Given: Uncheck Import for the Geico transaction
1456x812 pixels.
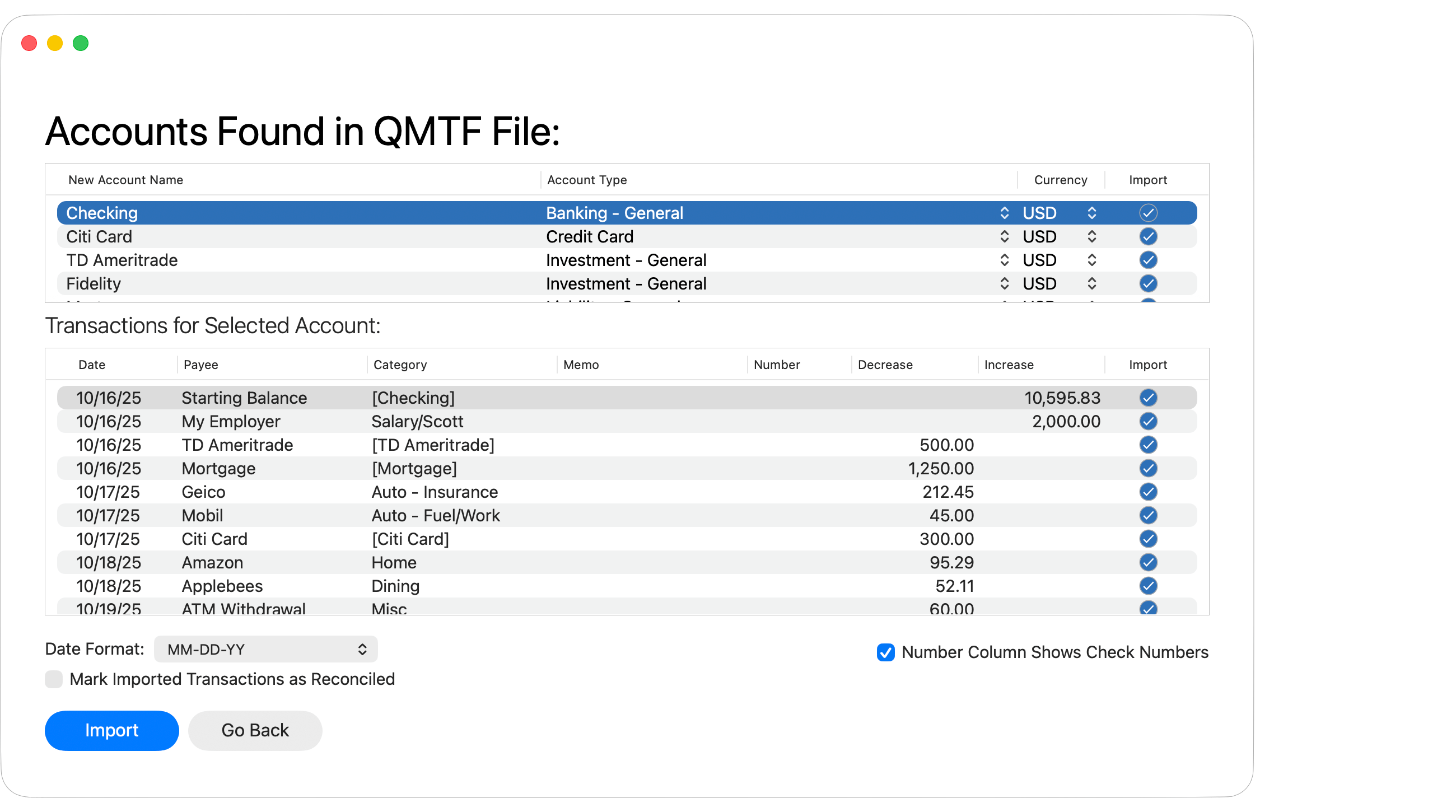Looking at the screenshot, I should 1148,492.
